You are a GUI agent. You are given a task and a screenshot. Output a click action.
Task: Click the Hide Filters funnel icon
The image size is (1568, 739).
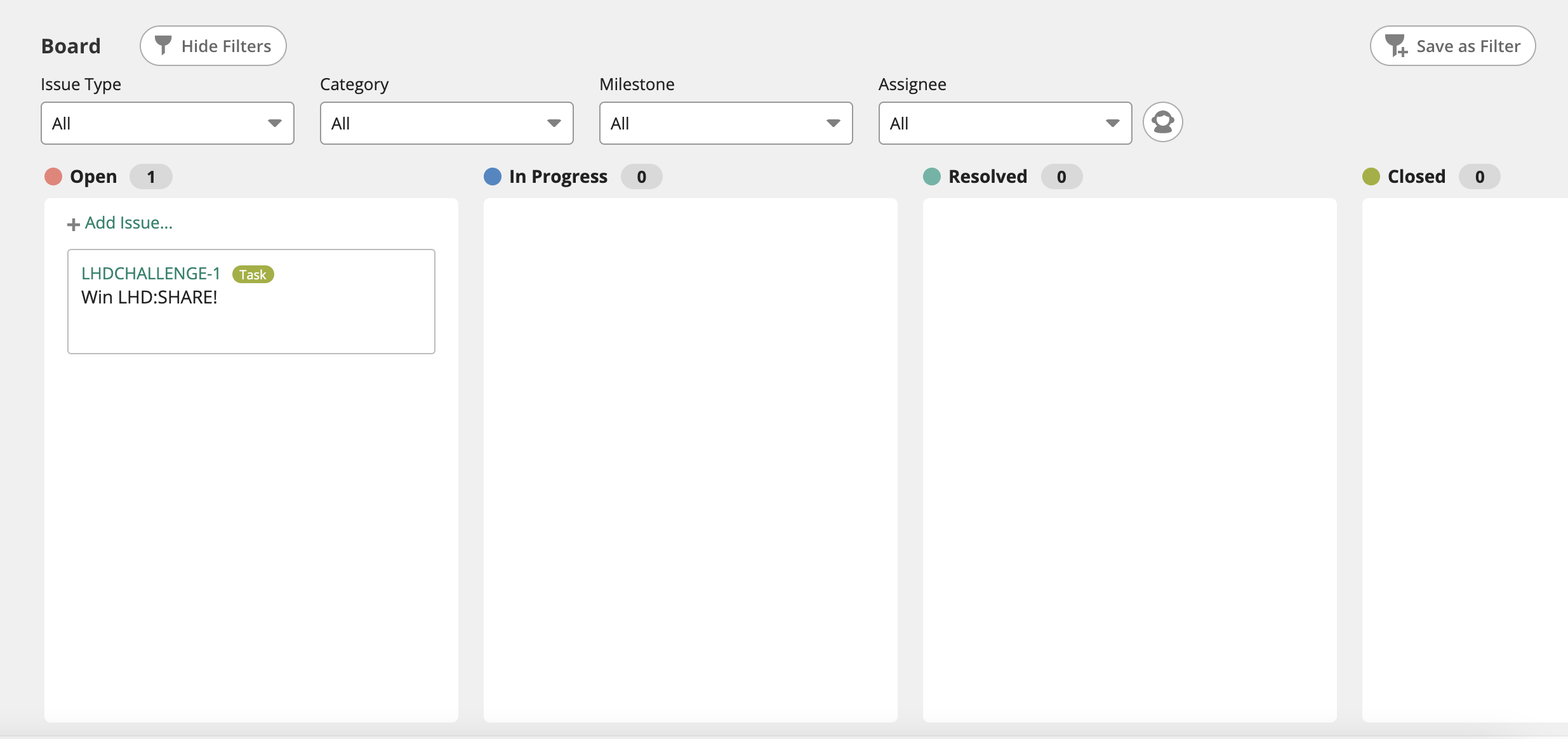coord(163,45)
